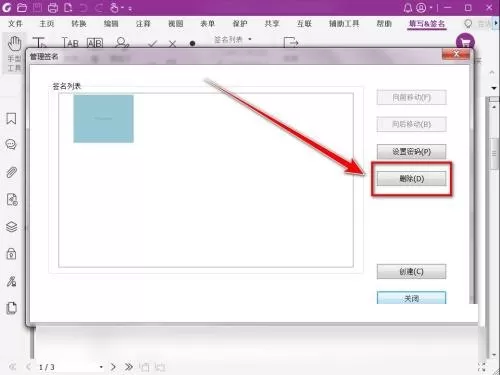
Task: Open the Comments panel in sidebar
Action: coord(11,145)
